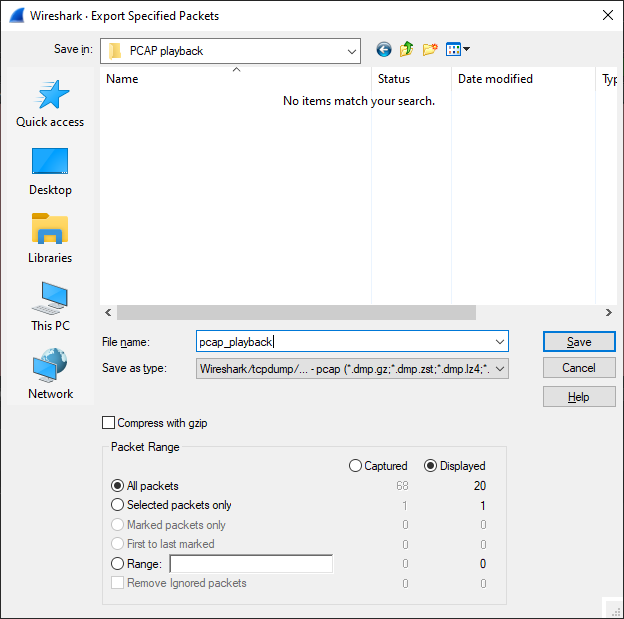Click the Back navigation arrow icon
Image resolution: width=624 pixels, height=619 pixels.
coord(384,50)
